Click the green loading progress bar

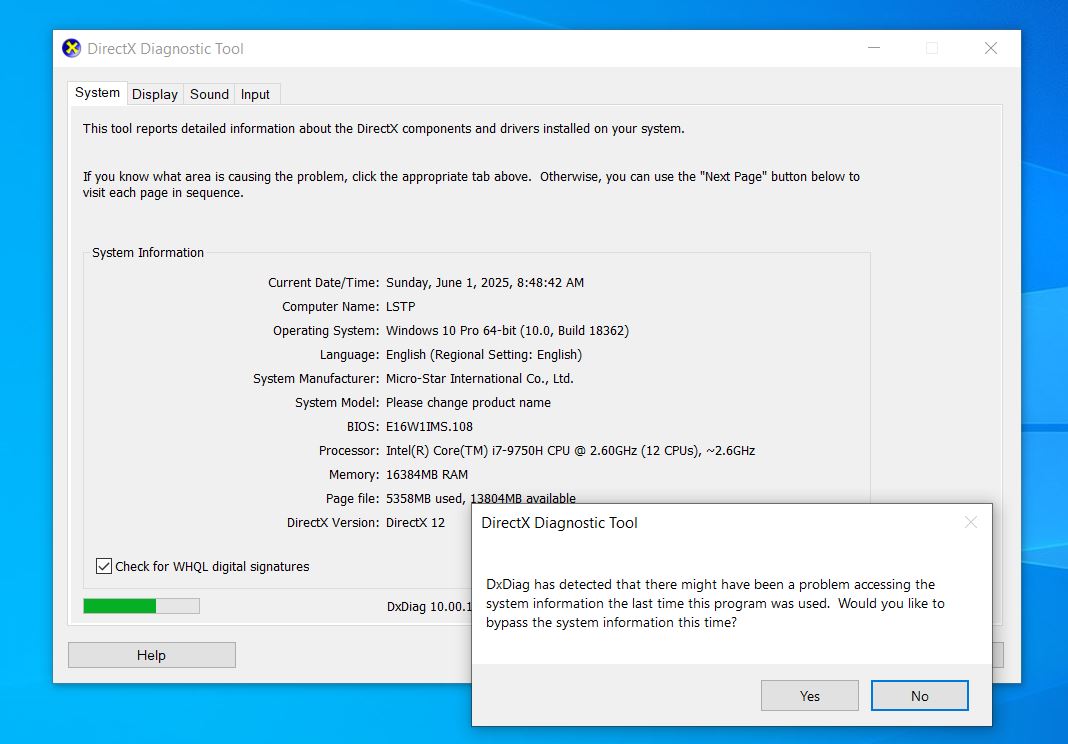(x=141, y=606)
